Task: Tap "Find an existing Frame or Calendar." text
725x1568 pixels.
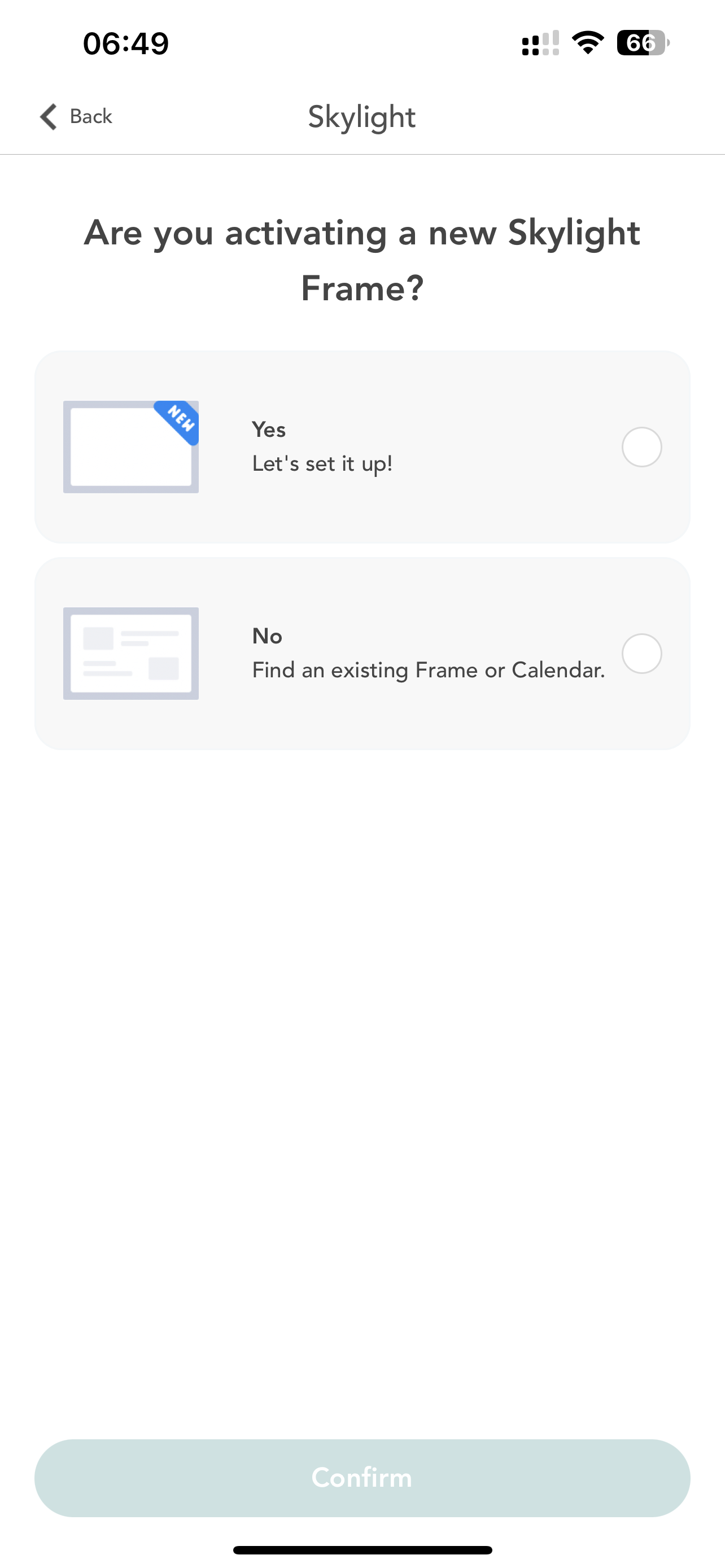Action: [429, 670]
